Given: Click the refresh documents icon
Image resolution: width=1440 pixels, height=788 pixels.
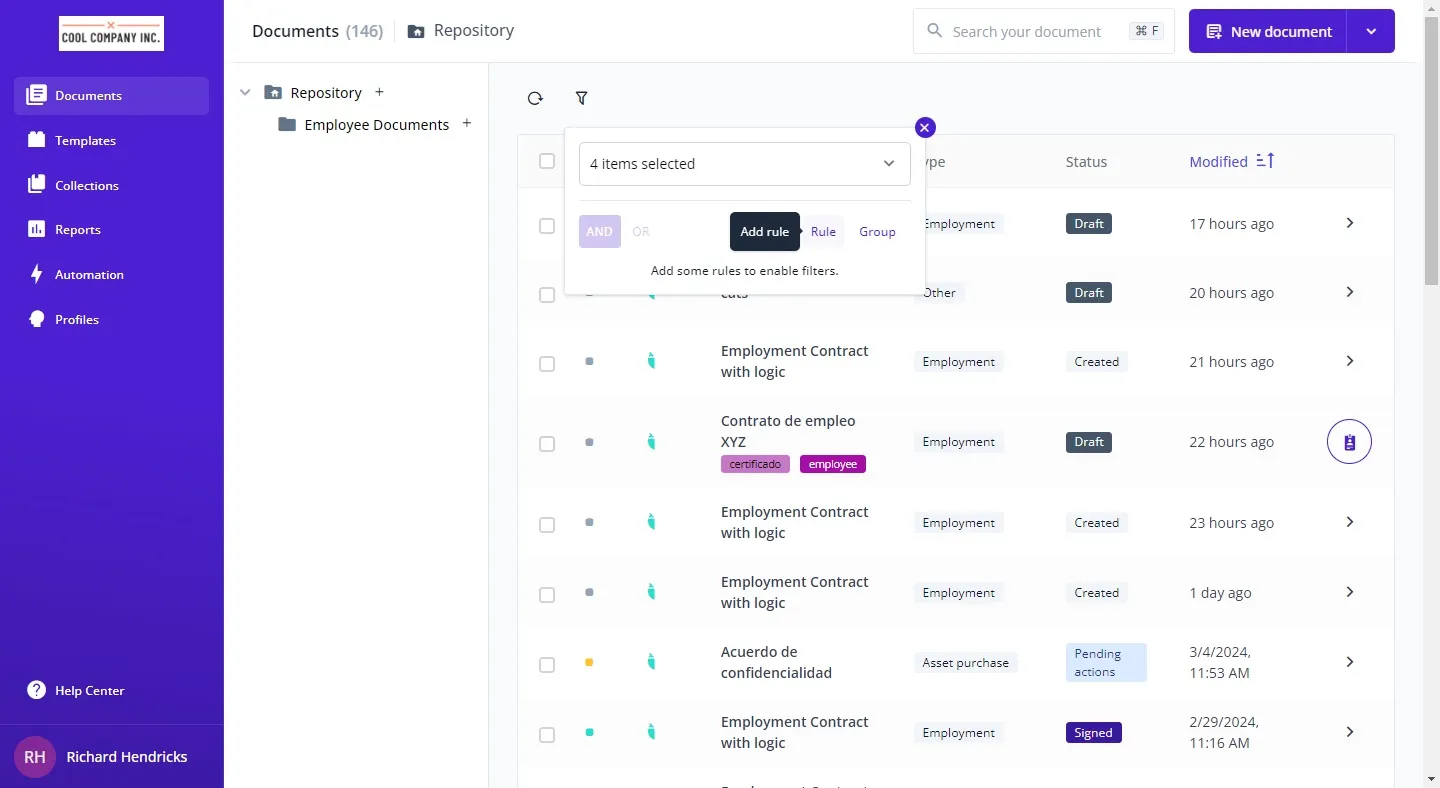Looking at the screenshot, I should pos(535,98).
